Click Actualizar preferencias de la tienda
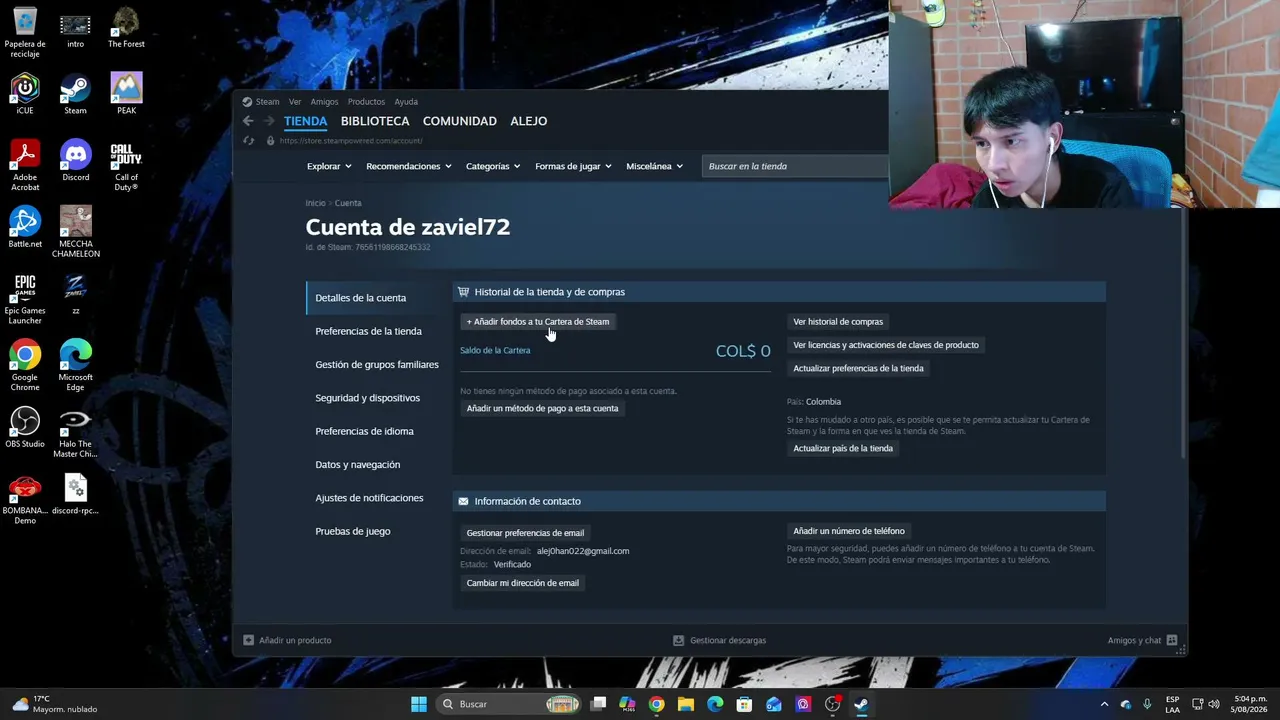The height and width of the screenshot is (720, 1280). pos(858,368)
